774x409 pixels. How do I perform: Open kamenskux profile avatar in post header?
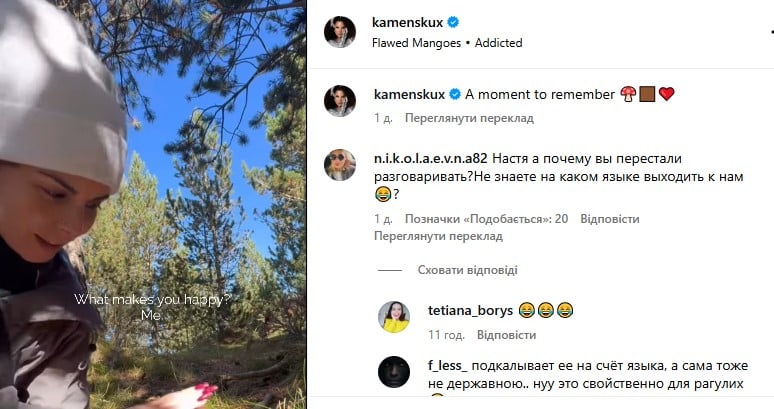[340, 32]
